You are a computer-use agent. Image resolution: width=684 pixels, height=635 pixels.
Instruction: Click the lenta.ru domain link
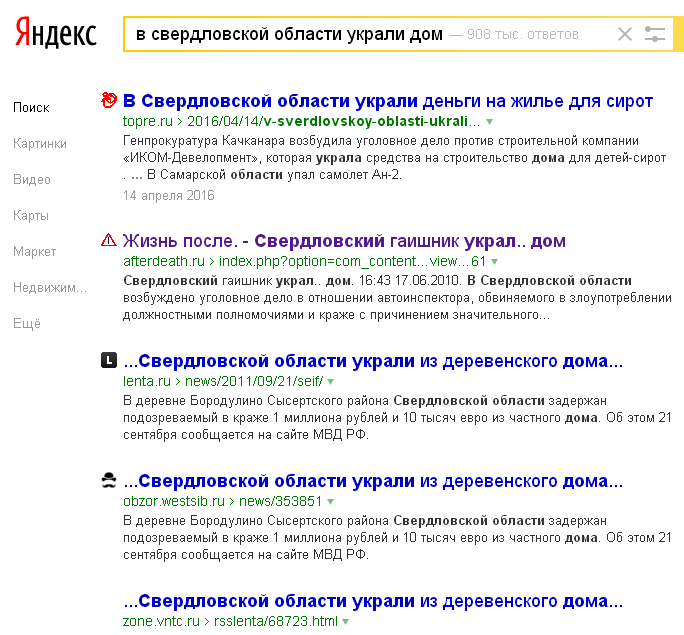pos(147,381)
